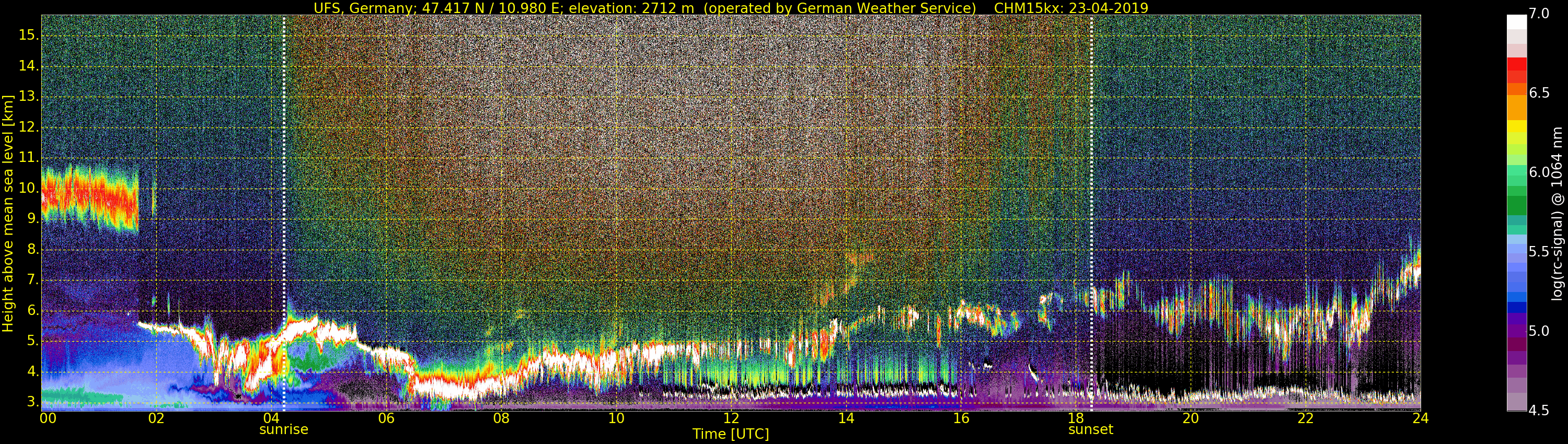The image size is (1568, 444).
Task: Click the height axis tick "14."
Action: click(x=29, y=66)
